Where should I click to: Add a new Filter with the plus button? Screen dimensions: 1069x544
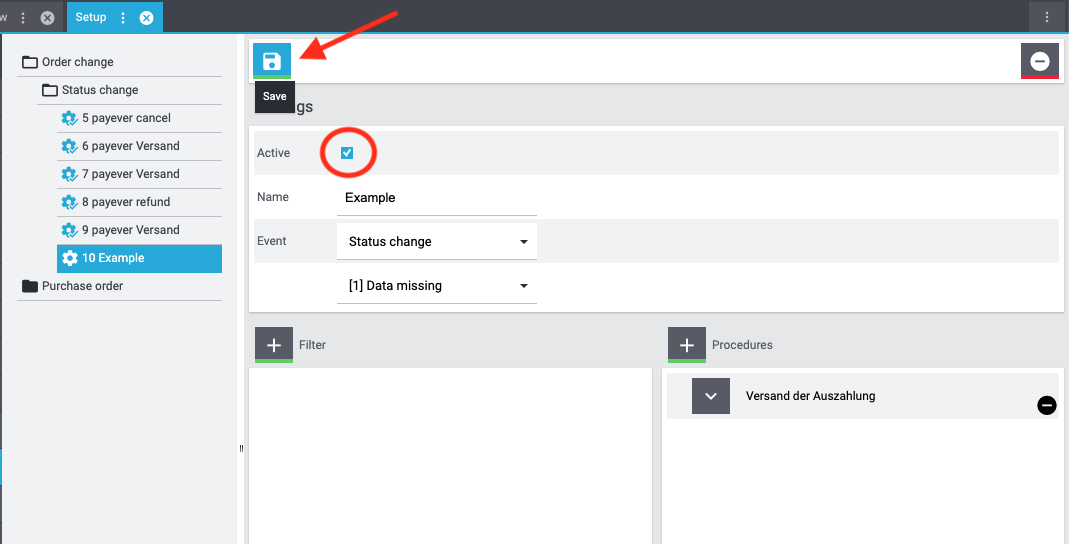(274, 345)
